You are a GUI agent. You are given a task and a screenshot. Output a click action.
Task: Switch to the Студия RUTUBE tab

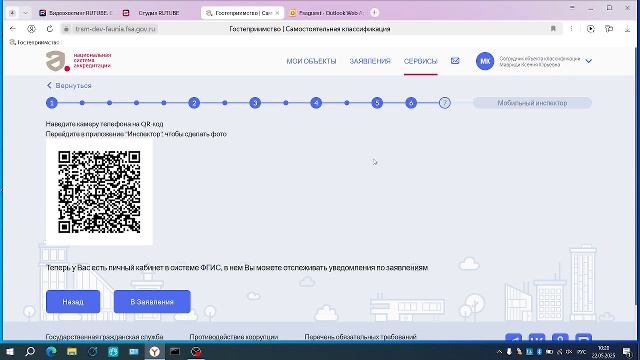click(155, 13)
